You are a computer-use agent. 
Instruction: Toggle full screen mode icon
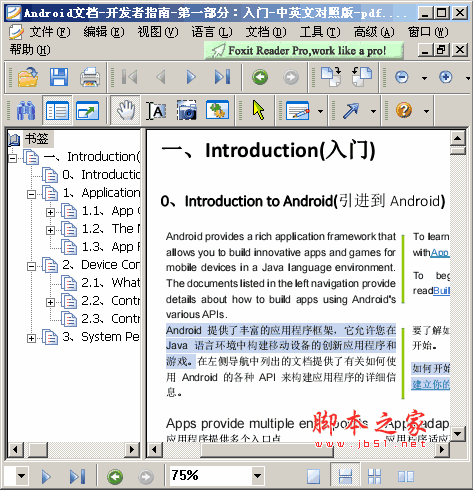87,110
